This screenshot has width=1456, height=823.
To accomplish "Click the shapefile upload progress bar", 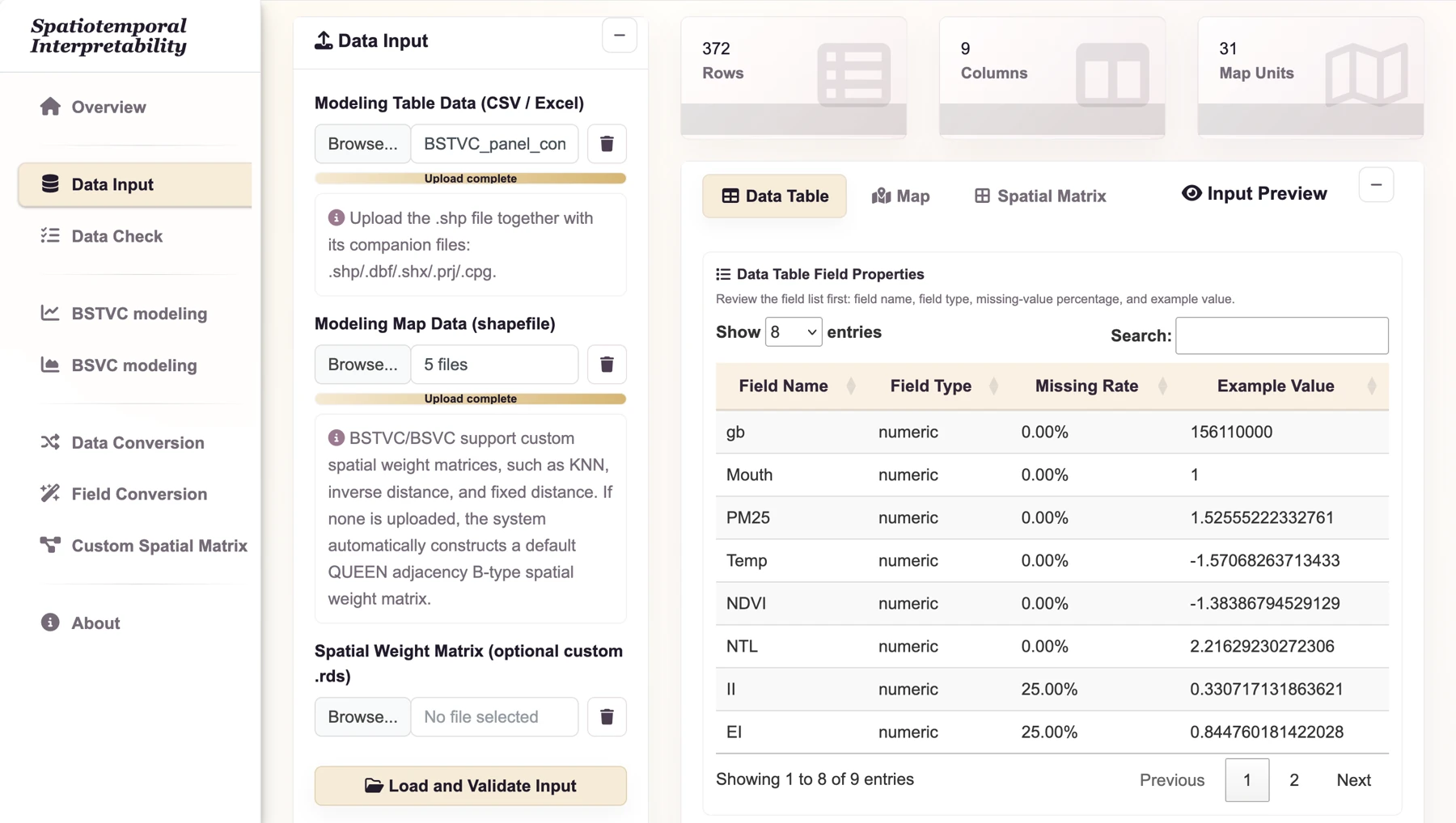I will [471, 399].
